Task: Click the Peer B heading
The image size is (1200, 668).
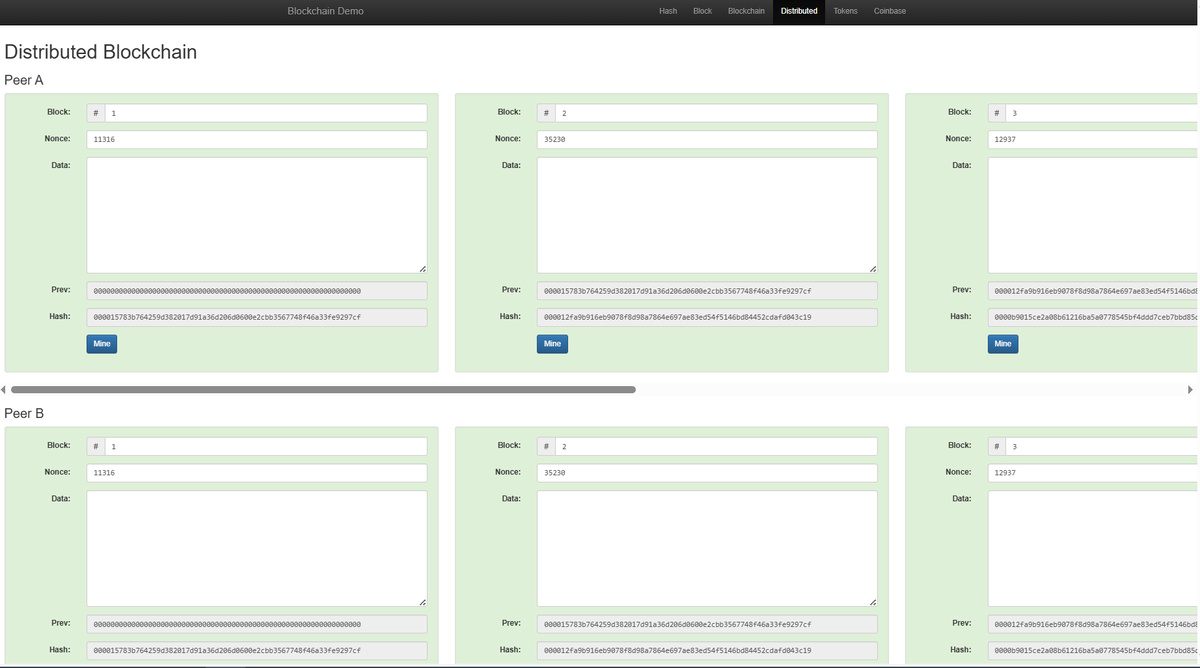Action: [x=24, y=413]
